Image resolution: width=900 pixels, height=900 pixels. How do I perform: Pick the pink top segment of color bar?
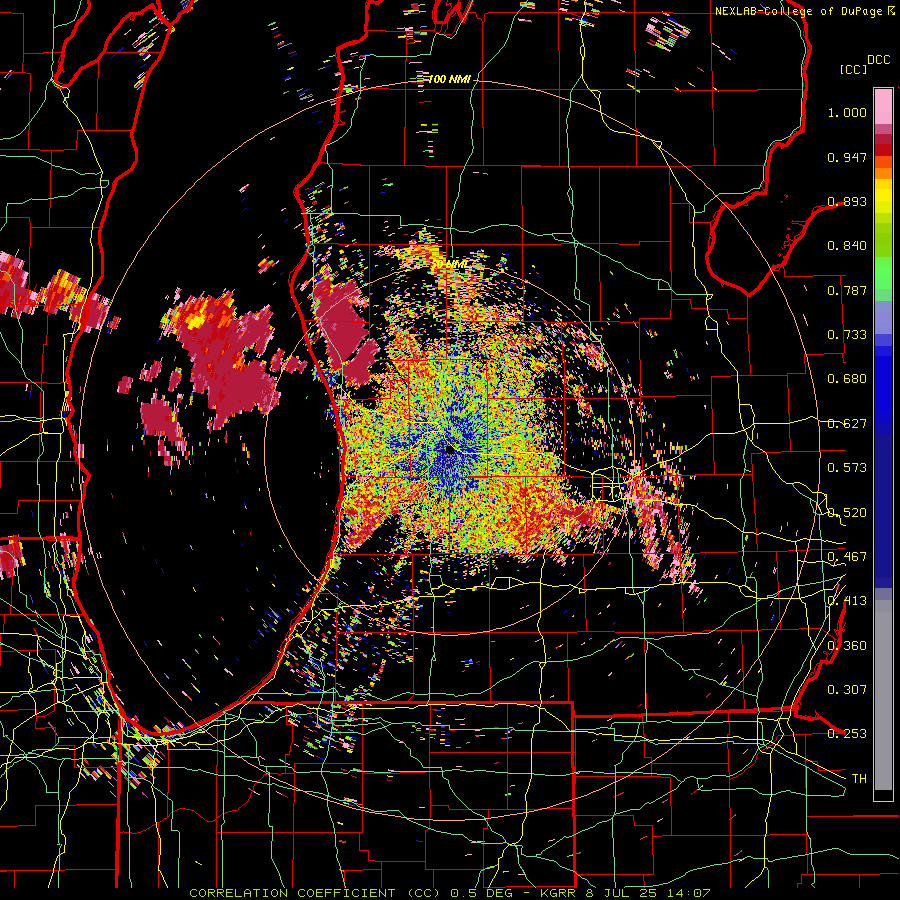883,106
